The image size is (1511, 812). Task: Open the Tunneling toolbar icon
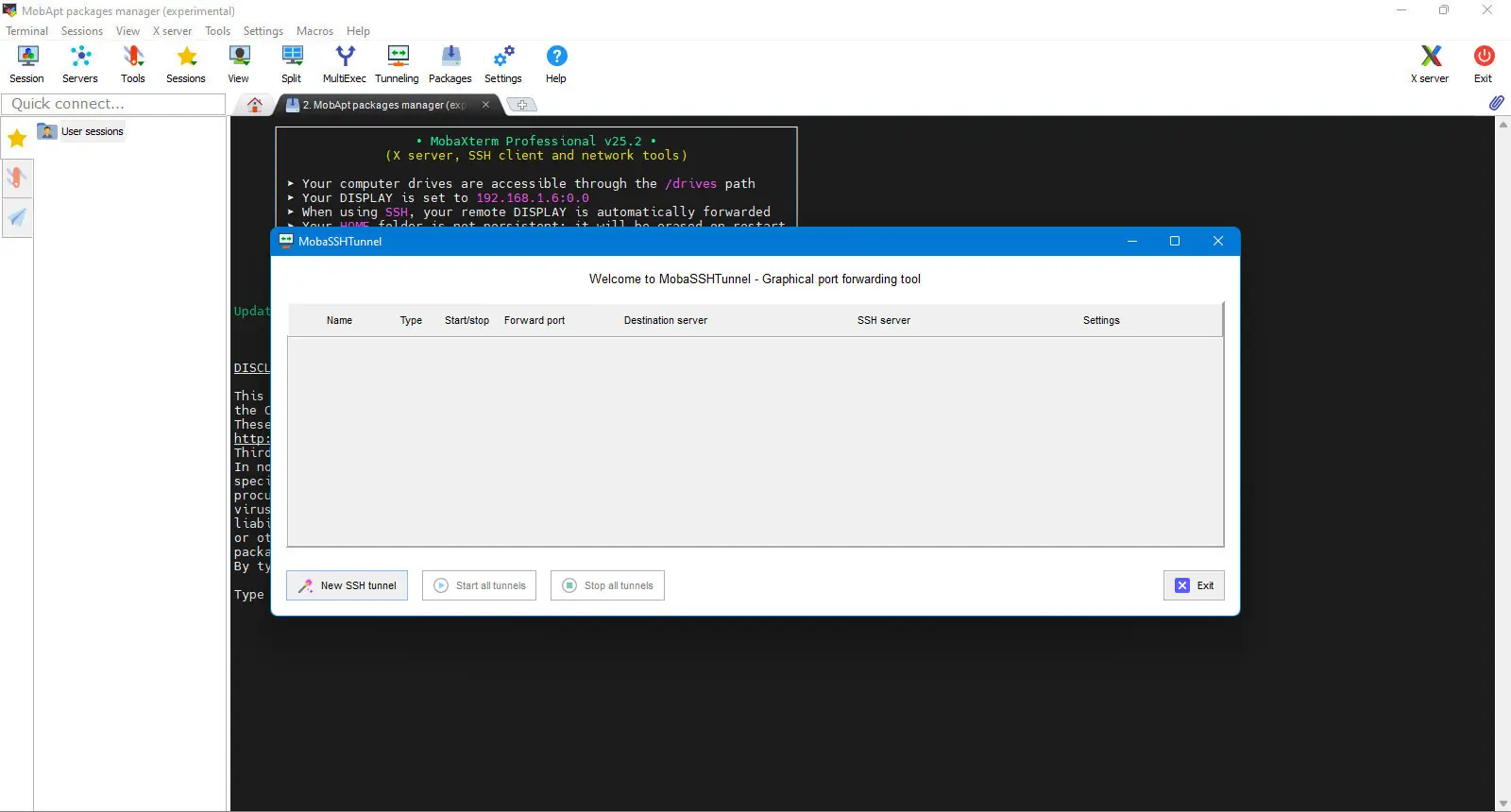[x=398, y=64]
